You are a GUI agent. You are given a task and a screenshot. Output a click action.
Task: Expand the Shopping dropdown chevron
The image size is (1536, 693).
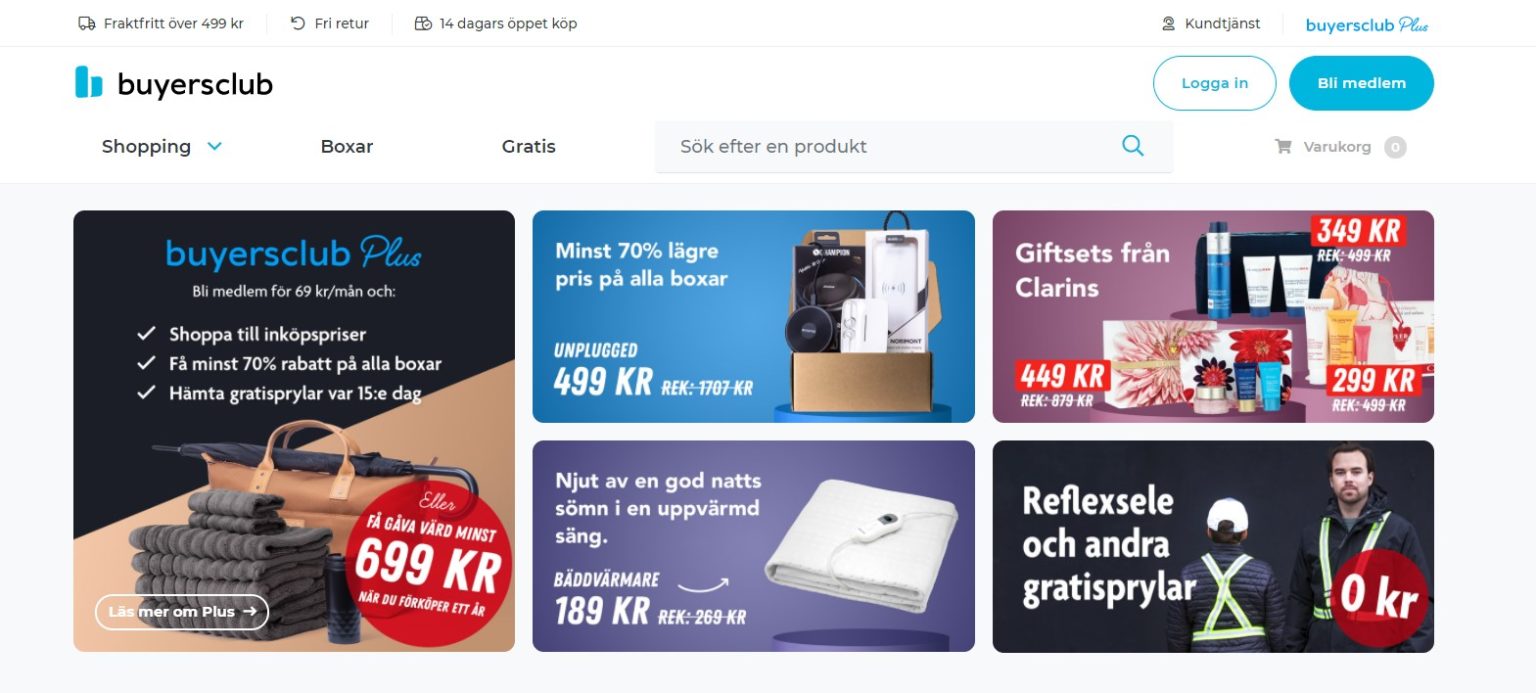(214, 146)
